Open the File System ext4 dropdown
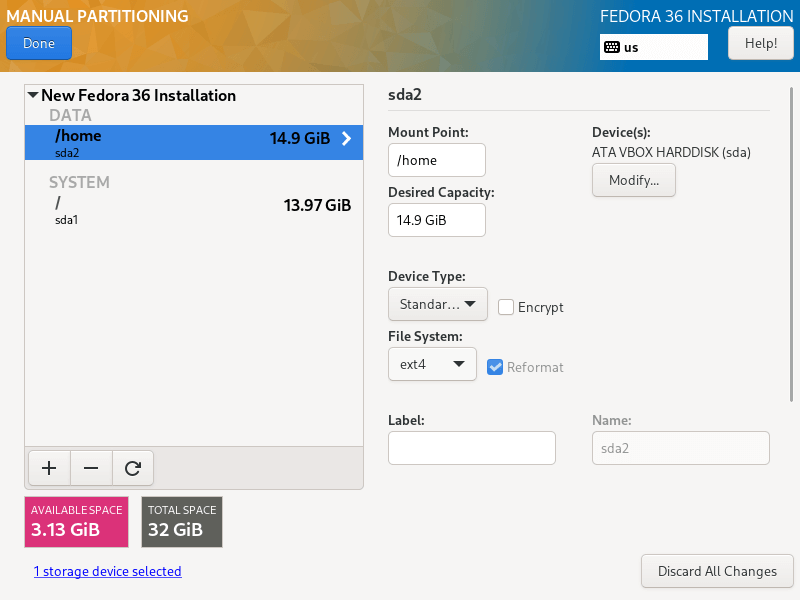800x600 pixels. tap(432, 365)
